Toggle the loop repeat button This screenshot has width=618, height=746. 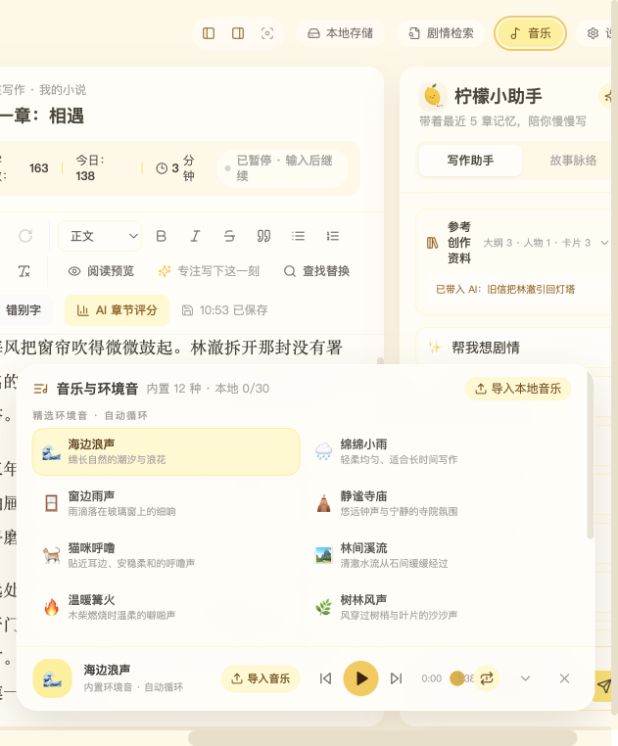(487, 678)
